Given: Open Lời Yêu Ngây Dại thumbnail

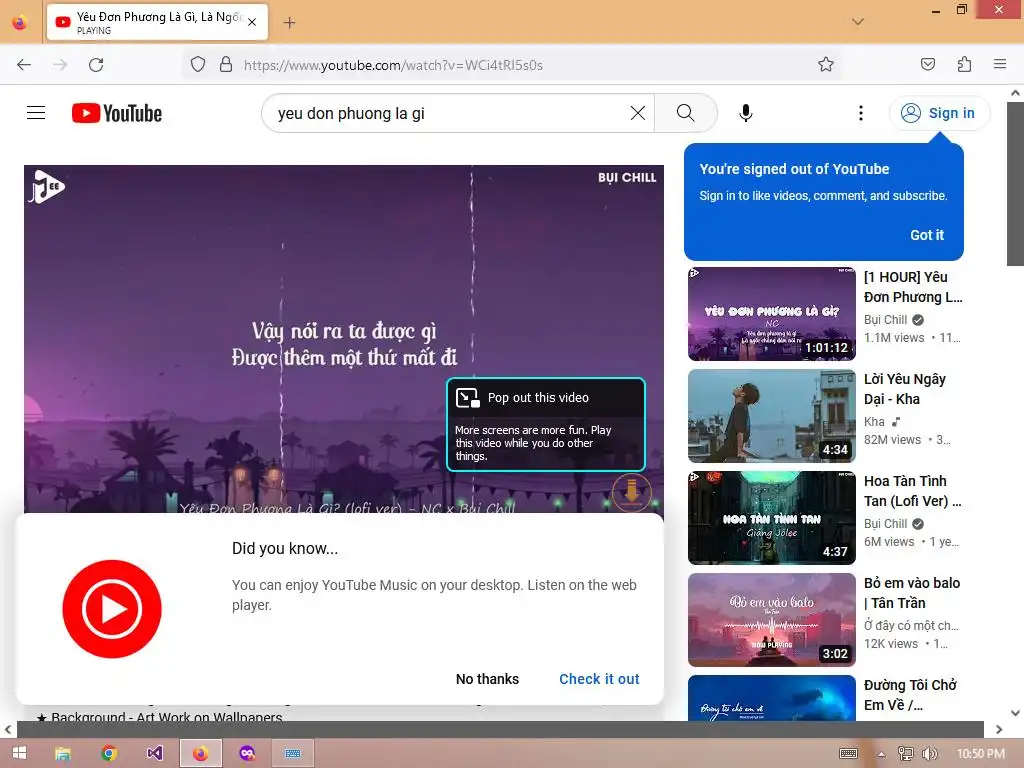Looking at the screenshot, I should point(772,416).
